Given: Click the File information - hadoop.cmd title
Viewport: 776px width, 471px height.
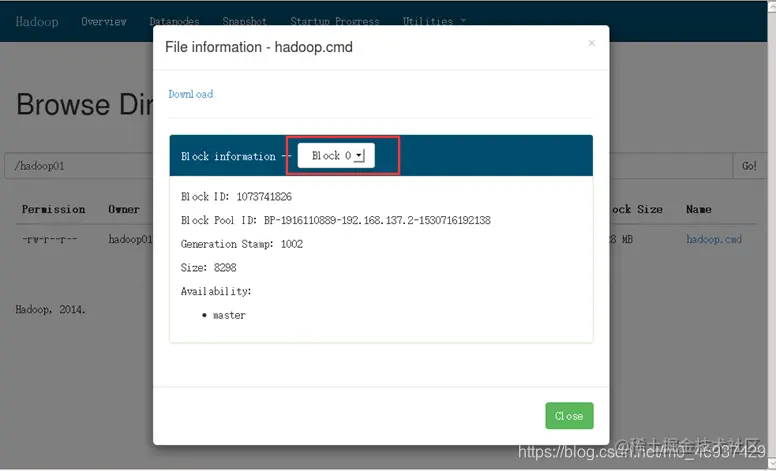Looking at the screenshot, I should pyautogui.click(x=259, y=47).
